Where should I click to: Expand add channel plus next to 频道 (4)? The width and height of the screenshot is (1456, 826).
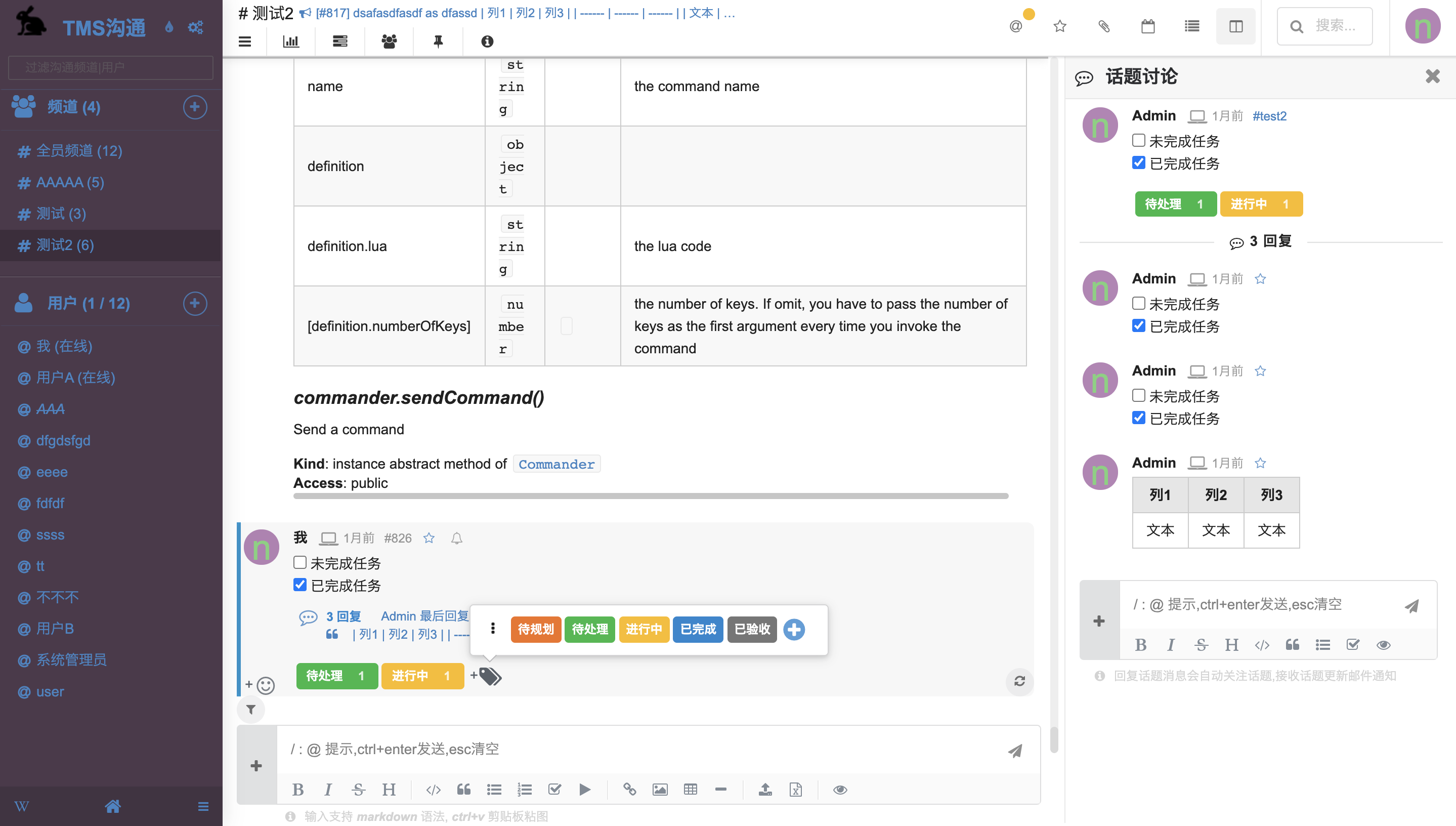pos(194,107)
